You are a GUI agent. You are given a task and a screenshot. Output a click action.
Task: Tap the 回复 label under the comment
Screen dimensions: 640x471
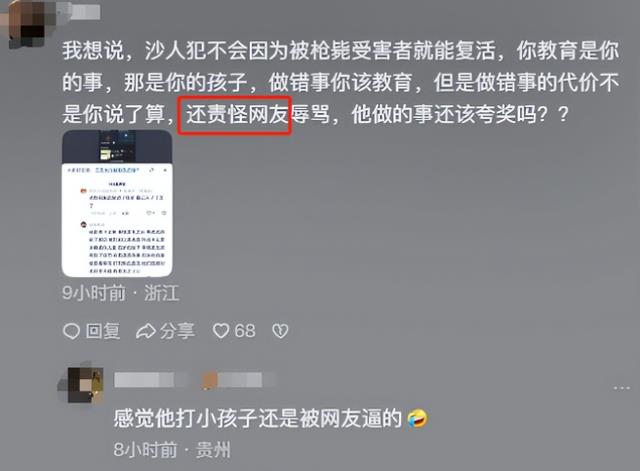[x=103, y=331]
